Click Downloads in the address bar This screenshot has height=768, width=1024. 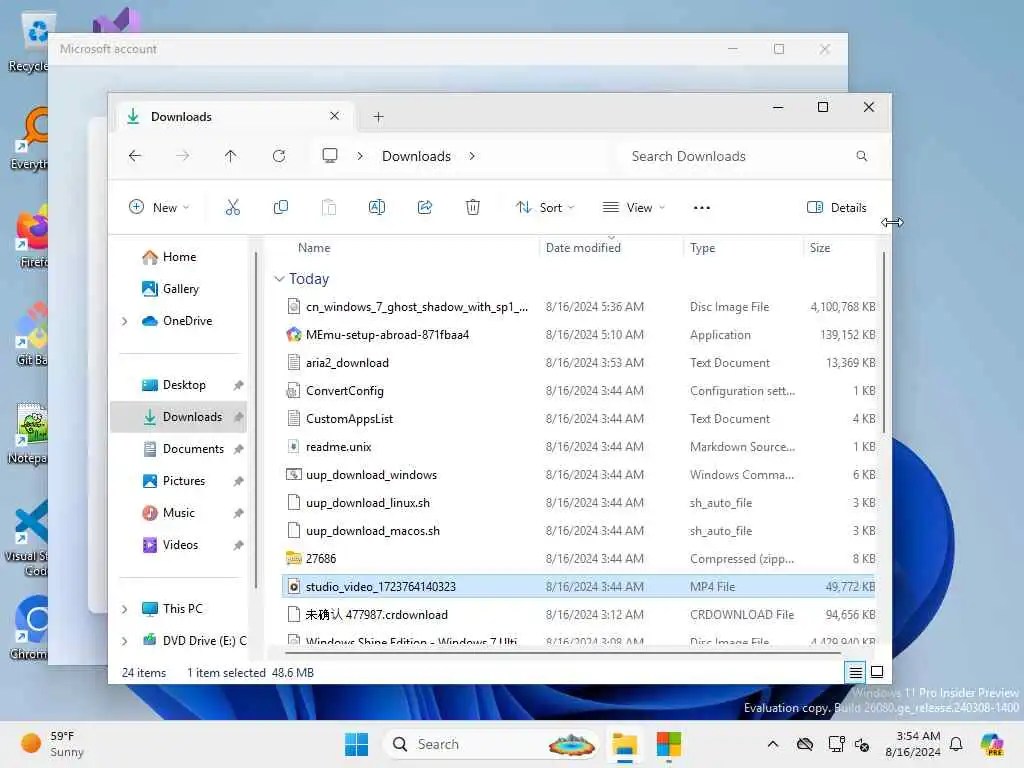click(417, 157)
